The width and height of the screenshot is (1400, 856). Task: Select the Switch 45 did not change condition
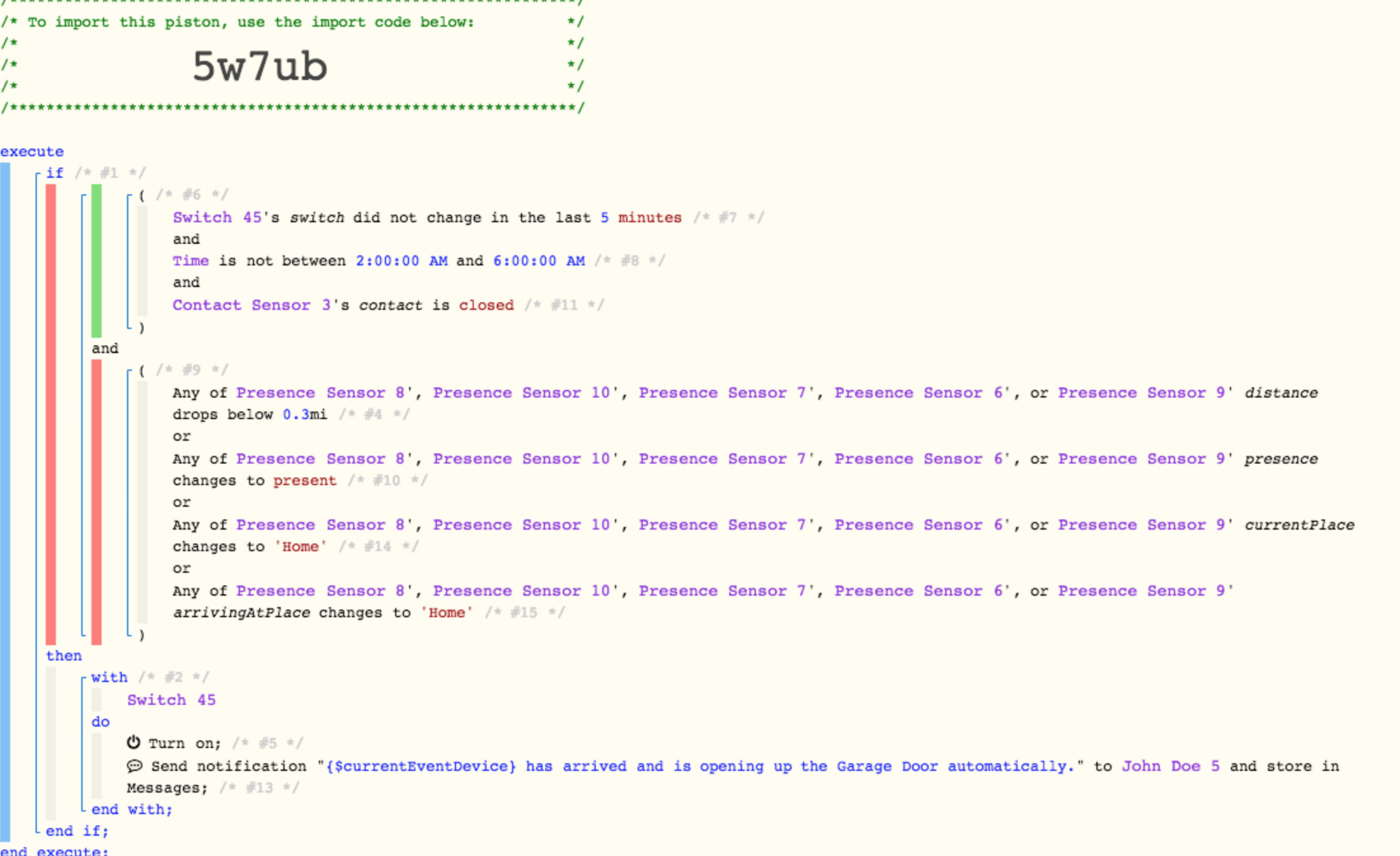[x=427, y=217]
